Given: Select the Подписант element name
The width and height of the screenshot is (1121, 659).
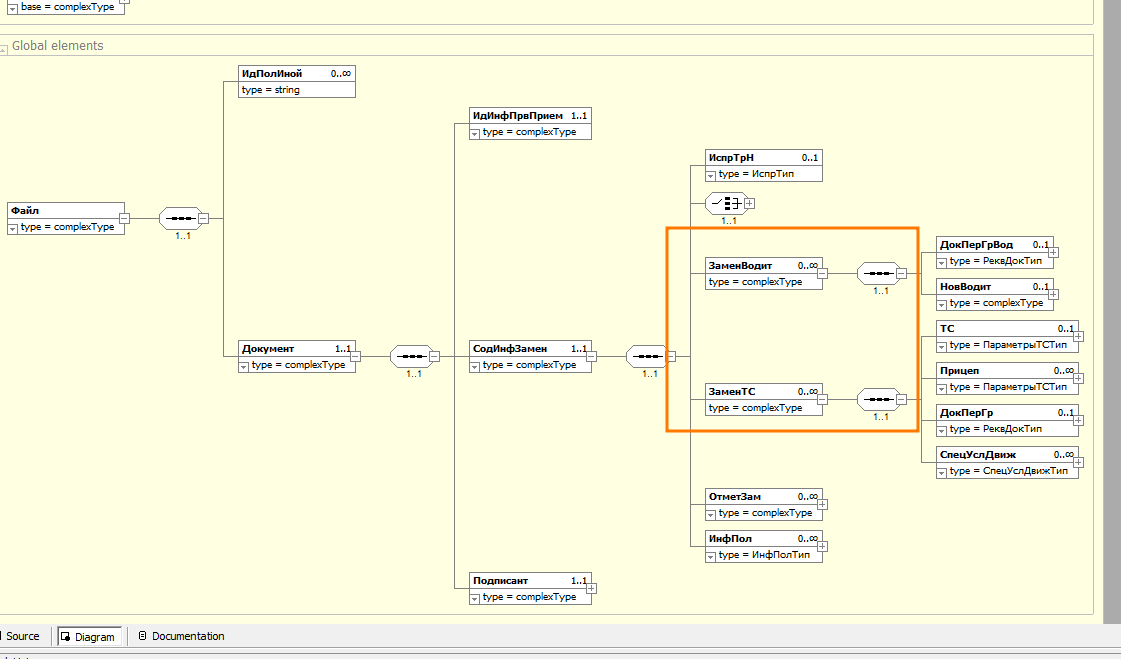Looking at the screenshot, I should [x=500, y=581].
